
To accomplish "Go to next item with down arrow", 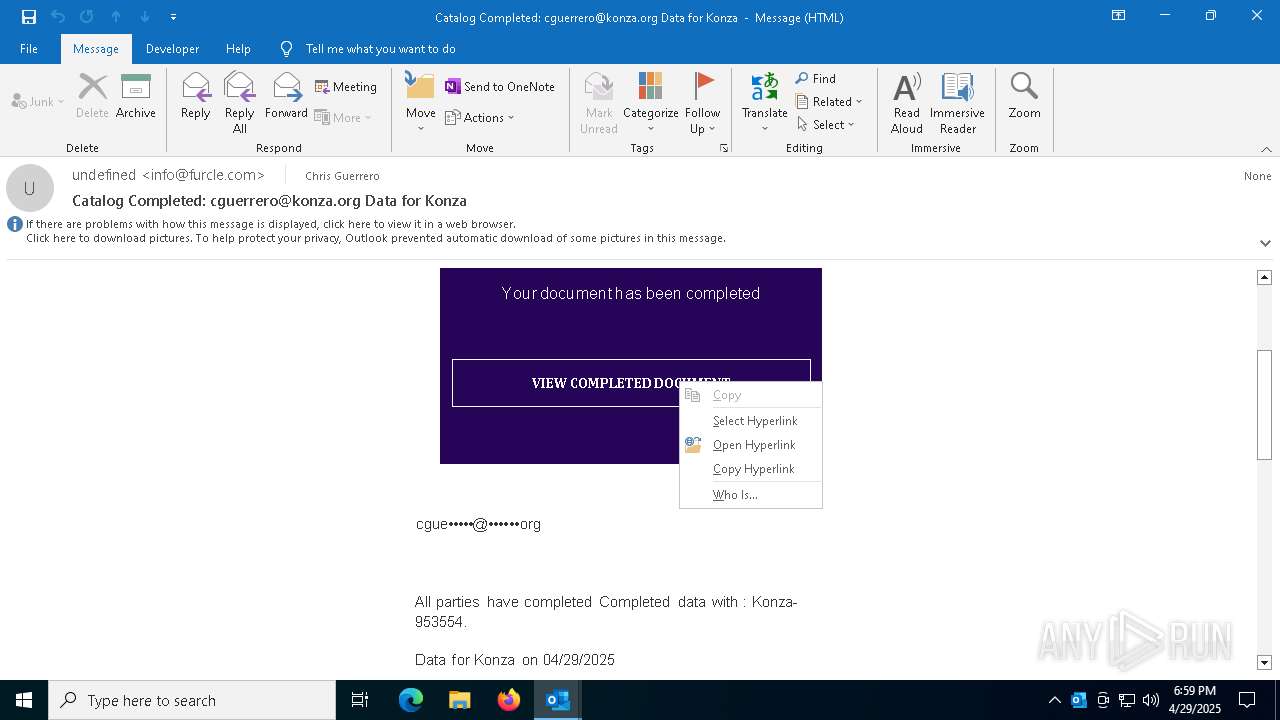I will [145, 17].
